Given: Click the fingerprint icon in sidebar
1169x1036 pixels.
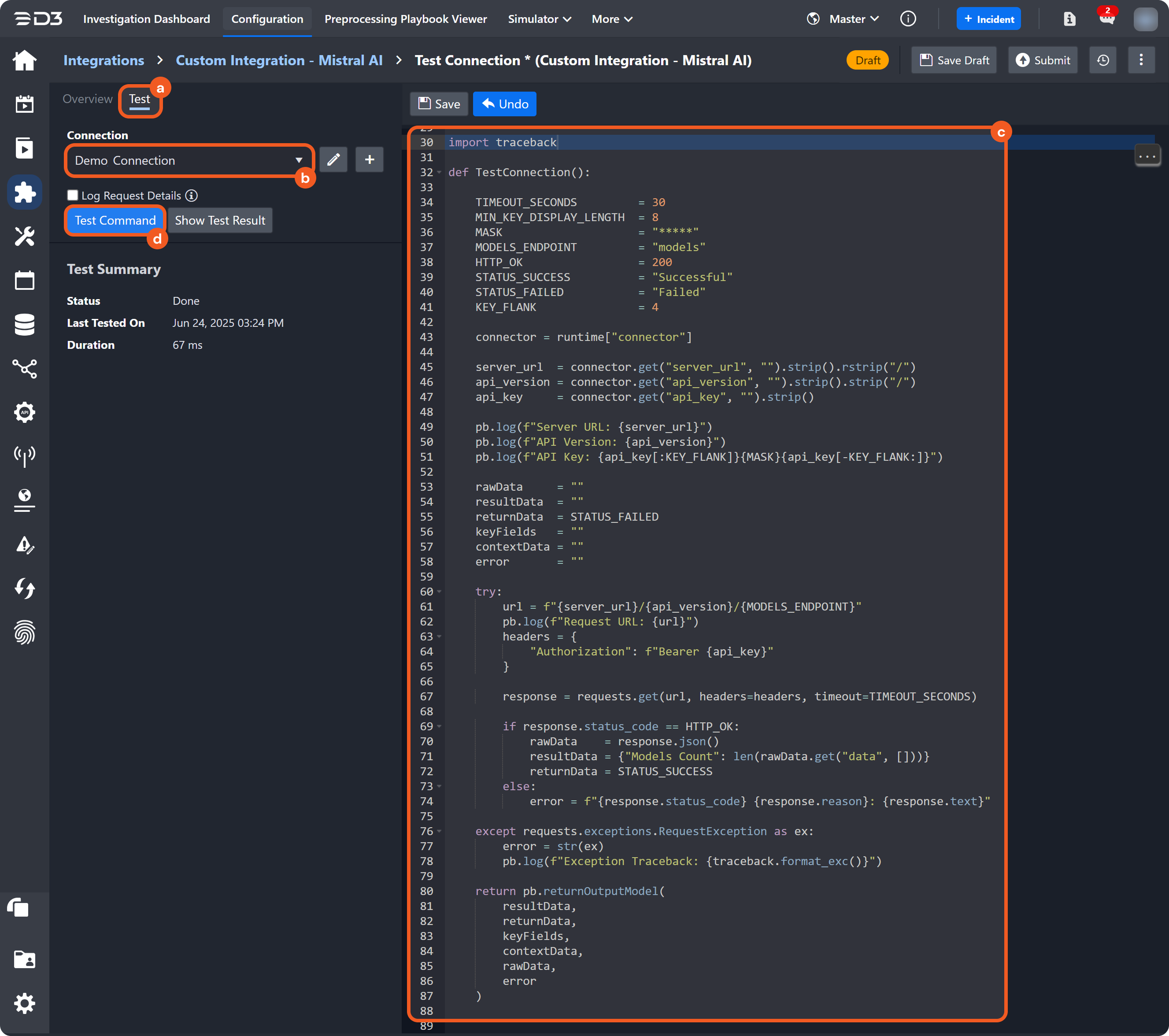Looking at the screenshot, I should 24,633.
